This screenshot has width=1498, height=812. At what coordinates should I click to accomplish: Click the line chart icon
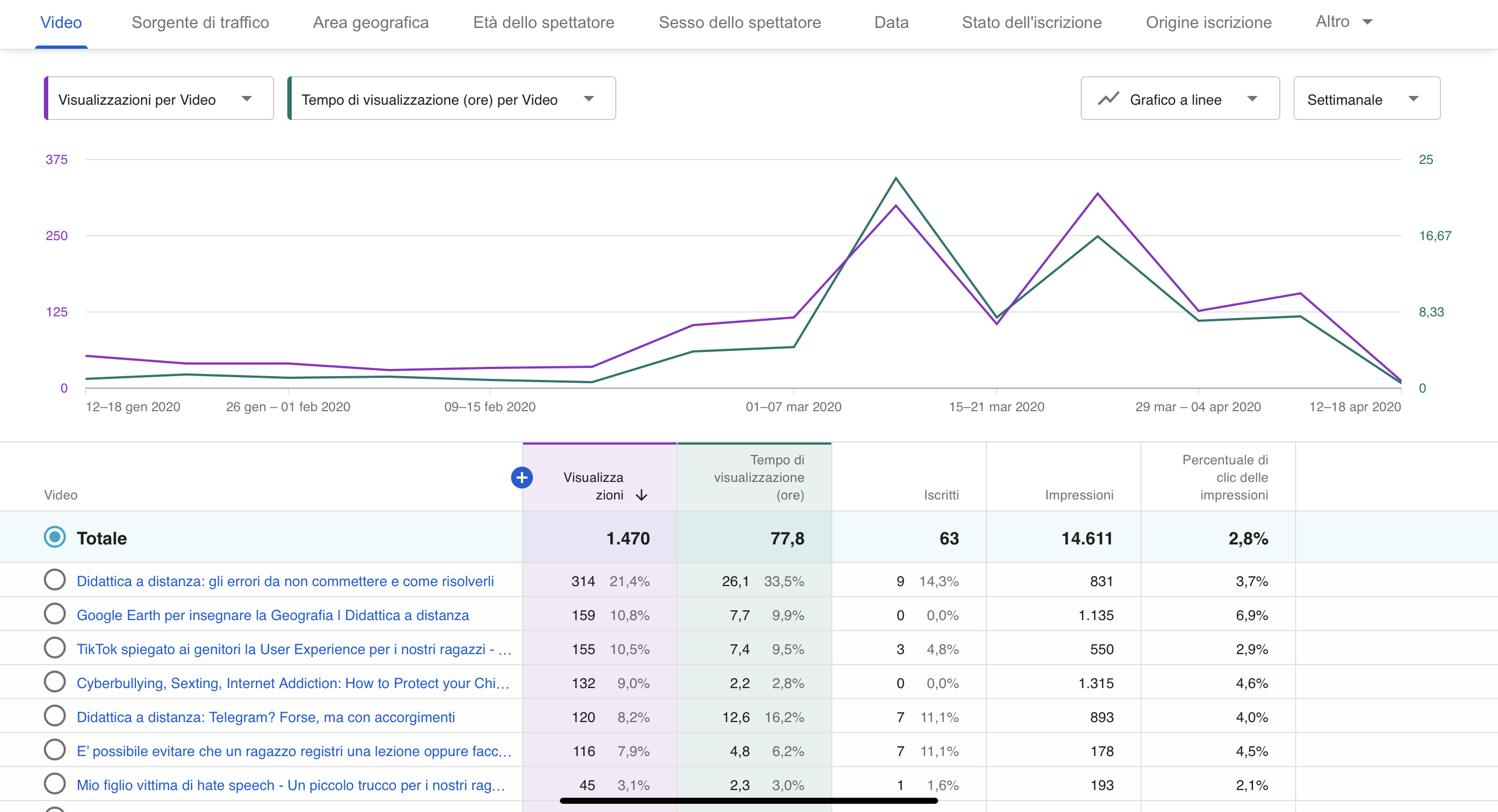tap(1108, 99)
